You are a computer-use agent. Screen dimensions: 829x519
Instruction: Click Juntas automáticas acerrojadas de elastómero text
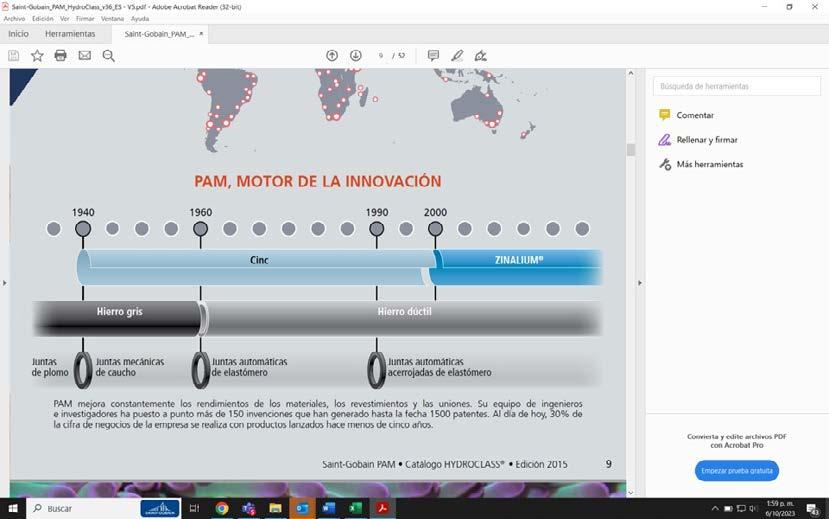pyautogui.click(x=439, y=367)
